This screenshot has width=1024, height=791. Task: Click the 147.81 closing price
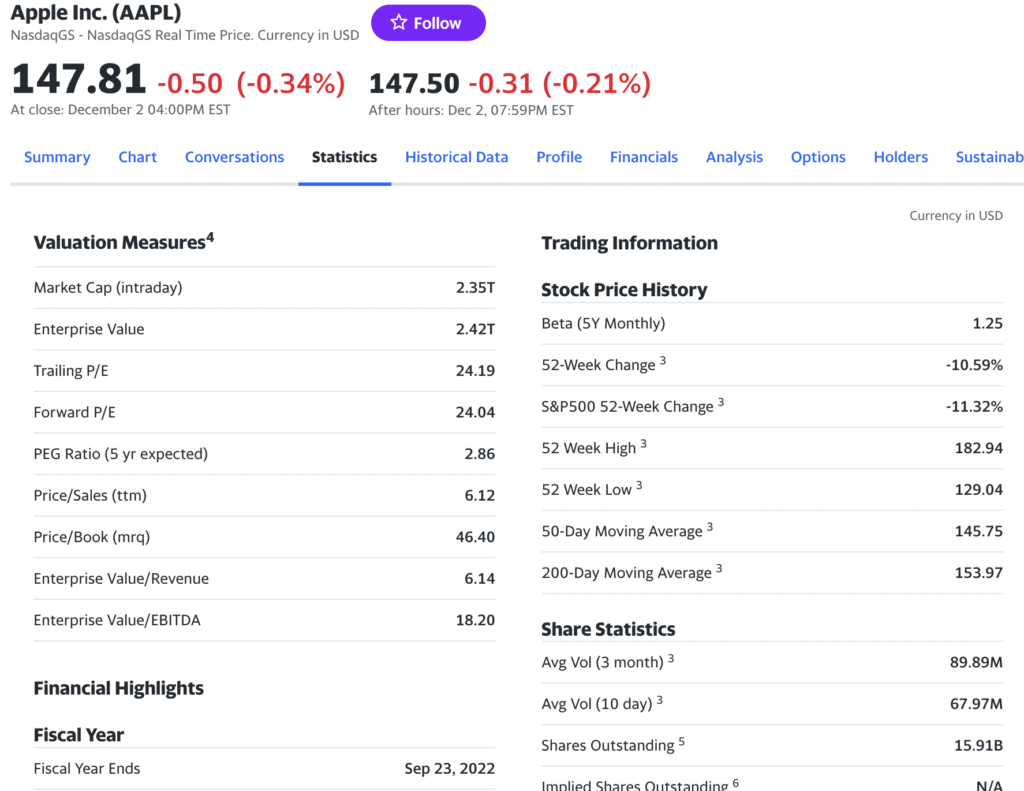coord(78,80)
